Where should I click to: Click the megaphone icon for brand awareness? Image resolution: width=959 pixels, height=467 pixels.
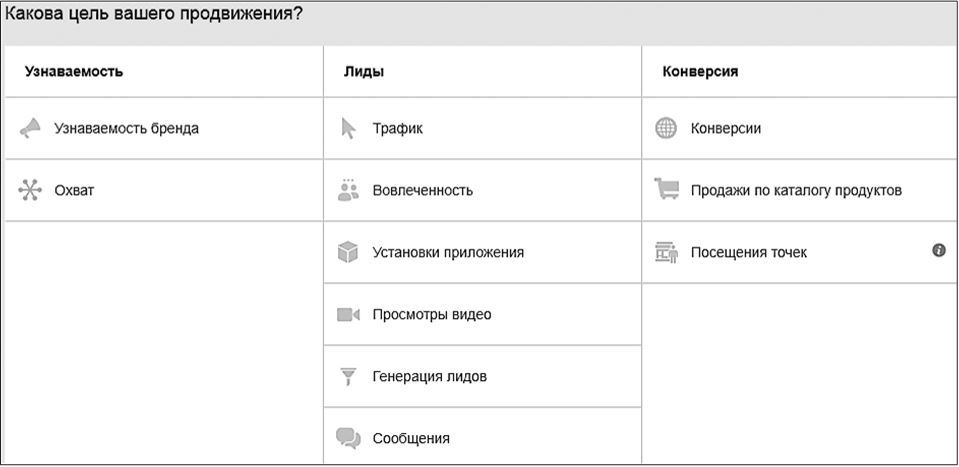click(x=30, y=128)
